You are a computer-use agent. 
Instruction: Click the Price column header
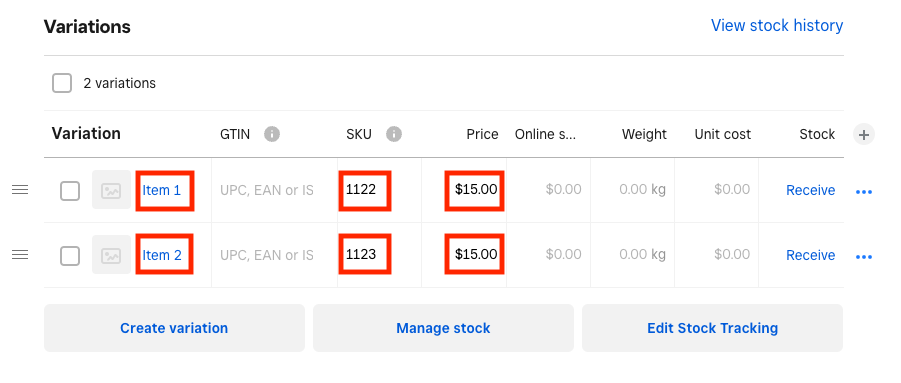[482, 134]
